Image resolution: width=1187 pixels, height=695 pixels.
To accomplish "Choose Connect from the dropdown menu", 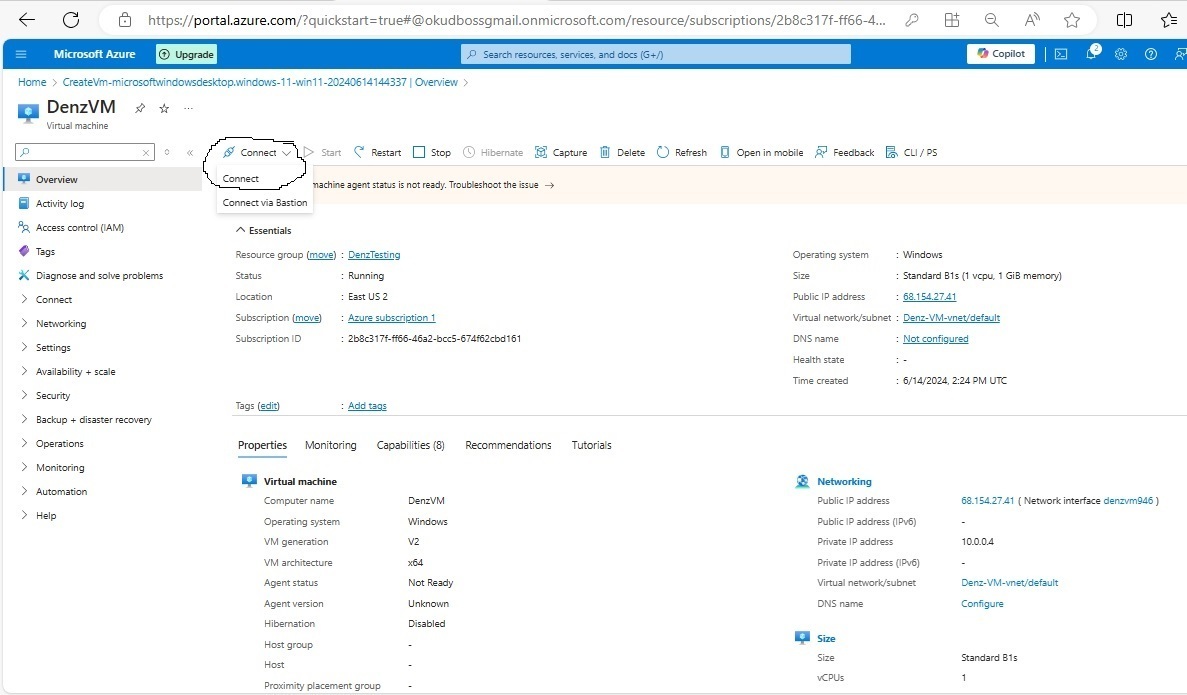I will pos(241,179).
